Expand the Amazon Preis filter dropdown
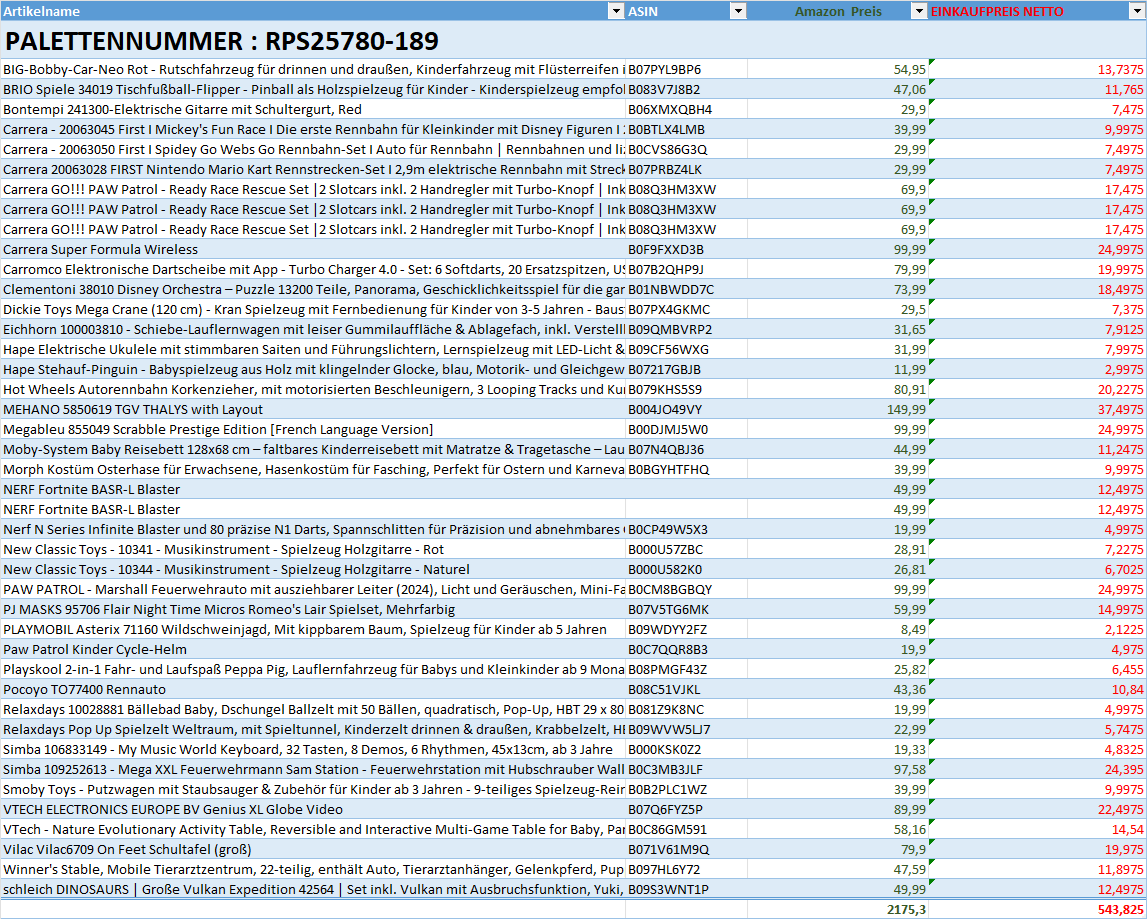1147x919 pixels. click(x=919, y=11)
